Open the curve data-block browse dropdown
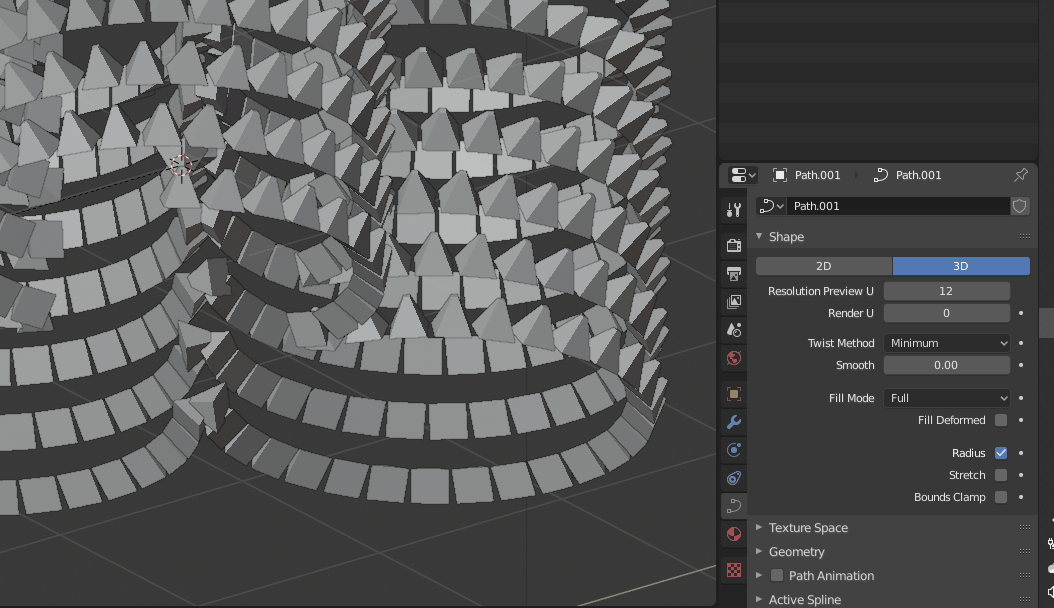Viewport: 1054px width, 608px height. click(771, 206)
